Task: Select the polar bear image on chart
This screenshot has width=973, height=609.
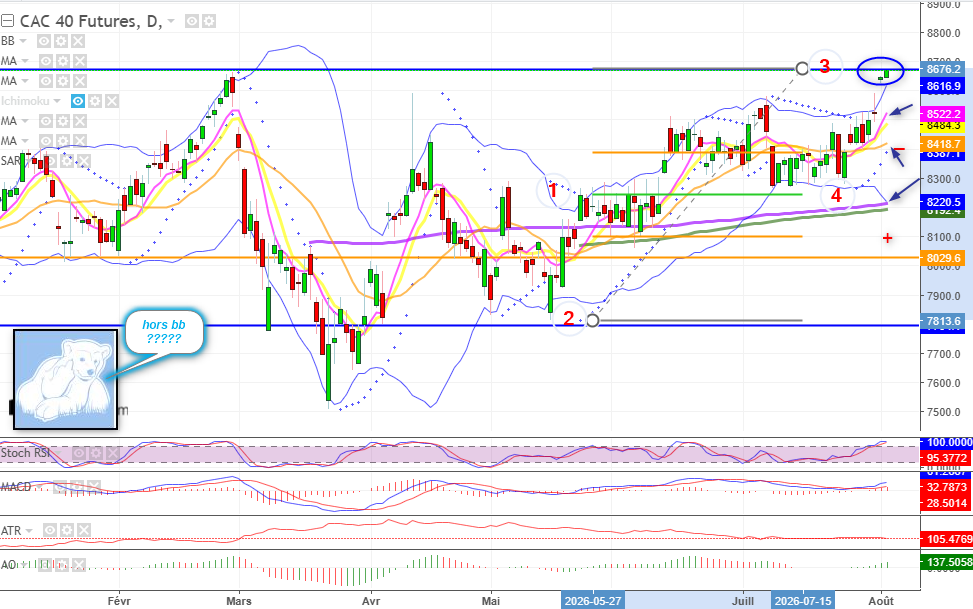Action: pyautogui.click(x=65, y=379)
